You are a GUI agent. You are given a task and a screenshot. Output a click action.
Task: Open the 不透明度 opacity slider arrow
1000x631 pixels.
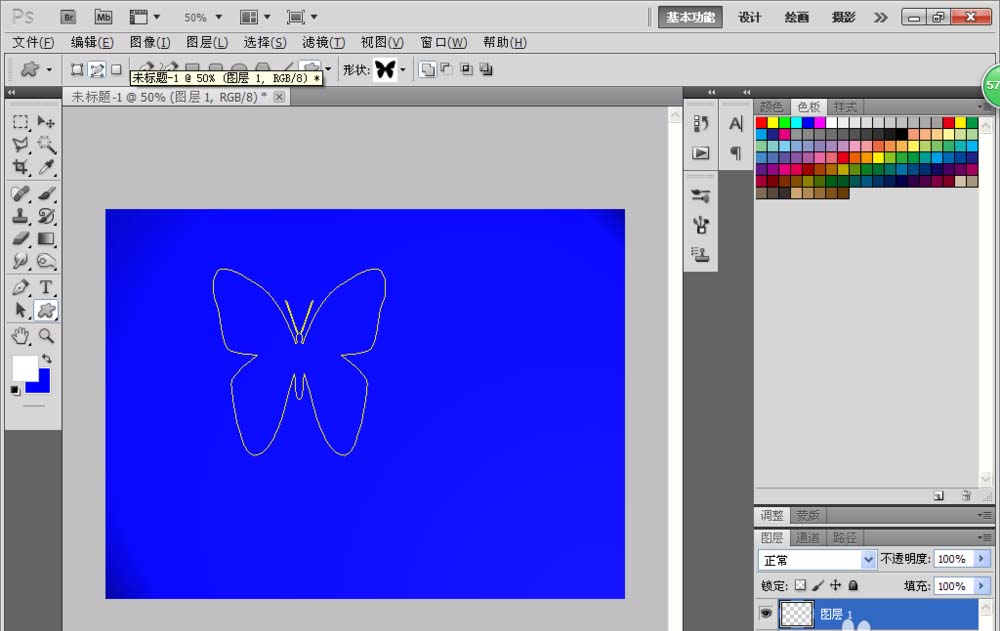[982, 559]
